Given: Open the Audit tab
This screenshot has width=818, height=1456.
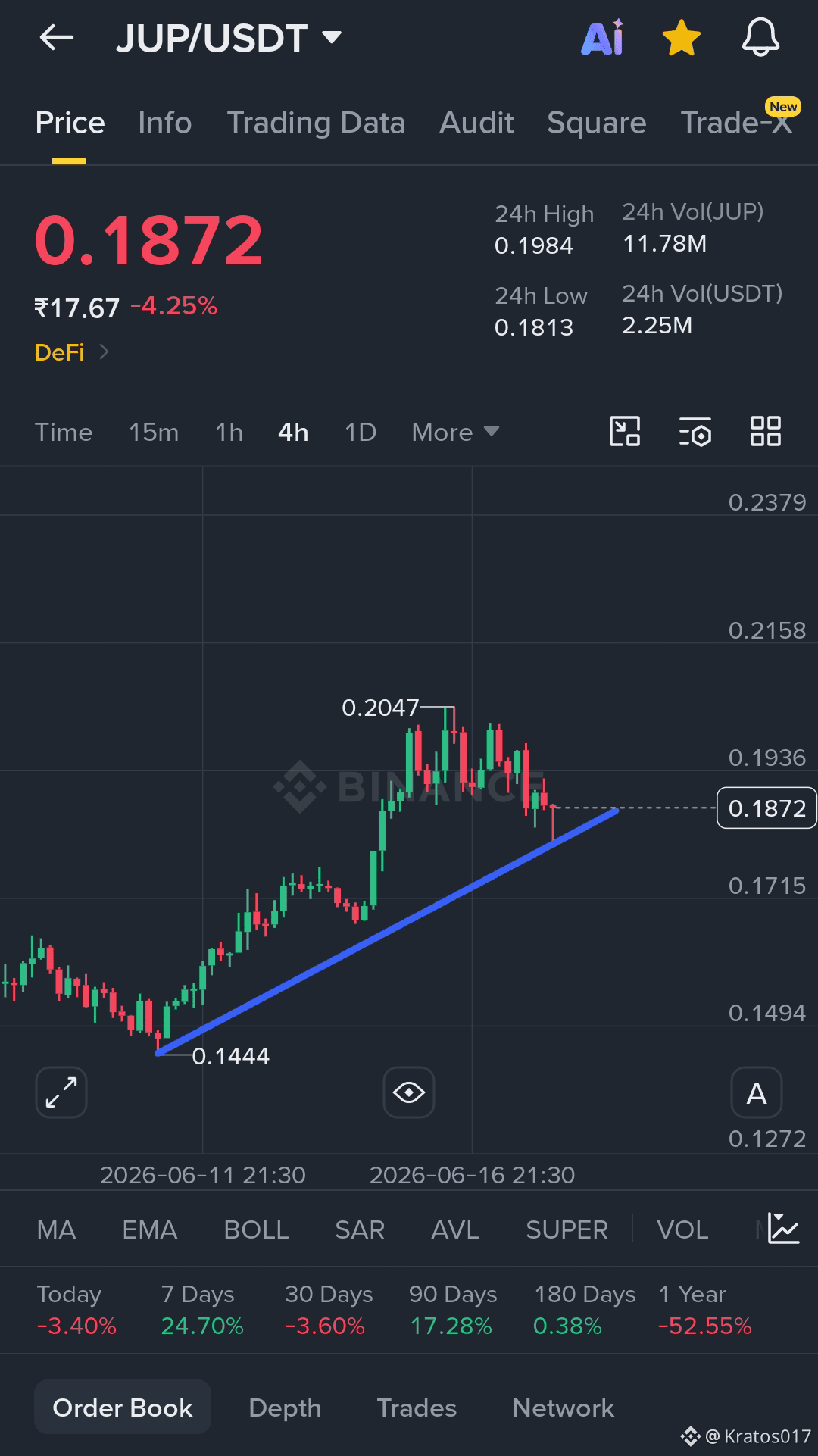Looking at the screenshot, I should tap(476, 123).
